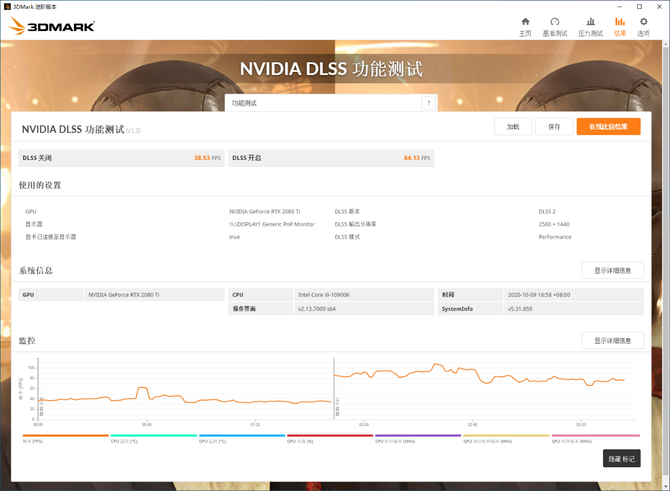Toggle the GPU temperature legend line

coord(241,437)
